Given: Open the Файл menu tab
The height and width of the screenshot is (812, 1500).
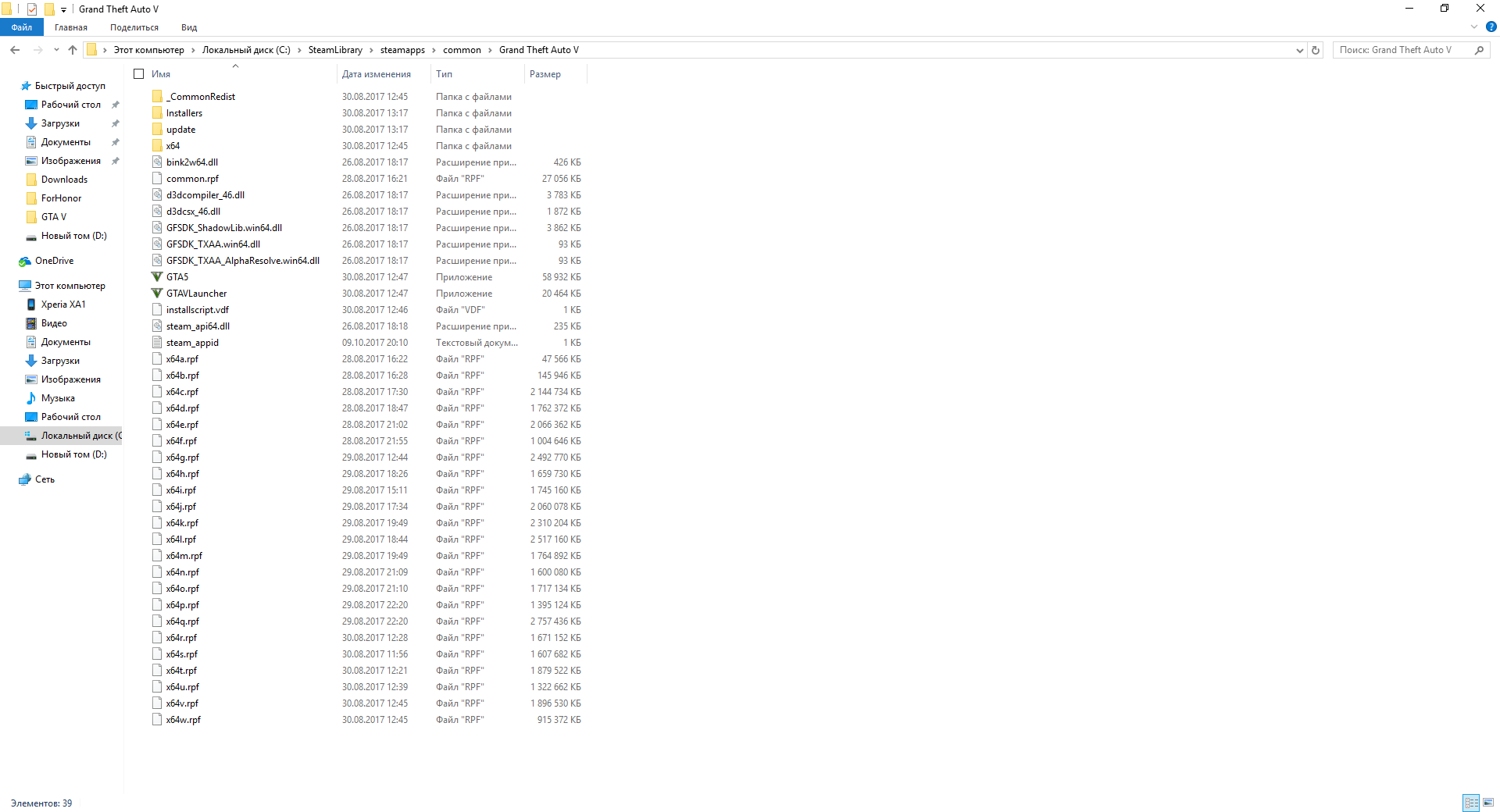Looking at the screenshot, I should [22, 27].
